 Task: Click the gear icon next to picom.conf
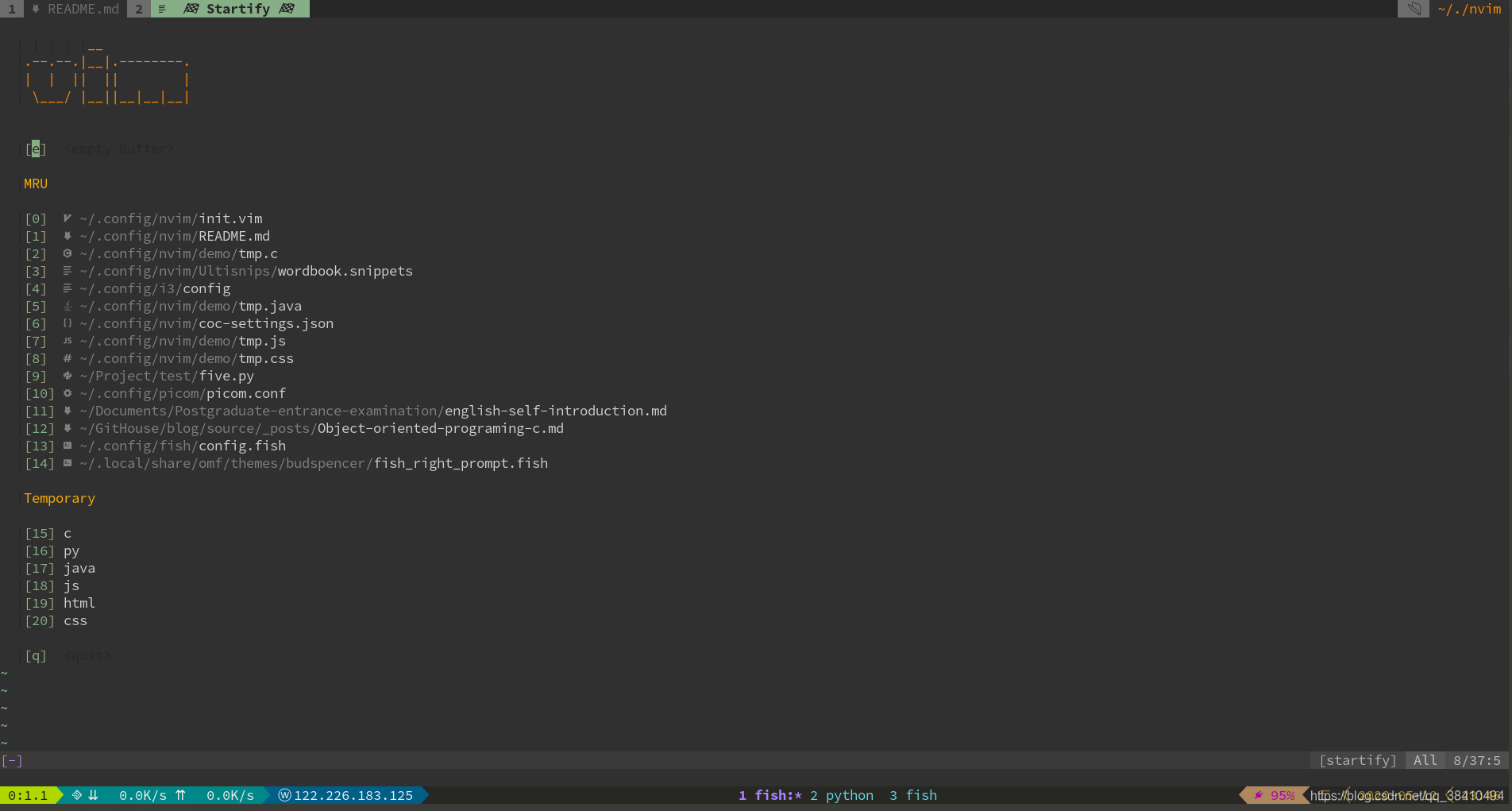click(67, 393)
